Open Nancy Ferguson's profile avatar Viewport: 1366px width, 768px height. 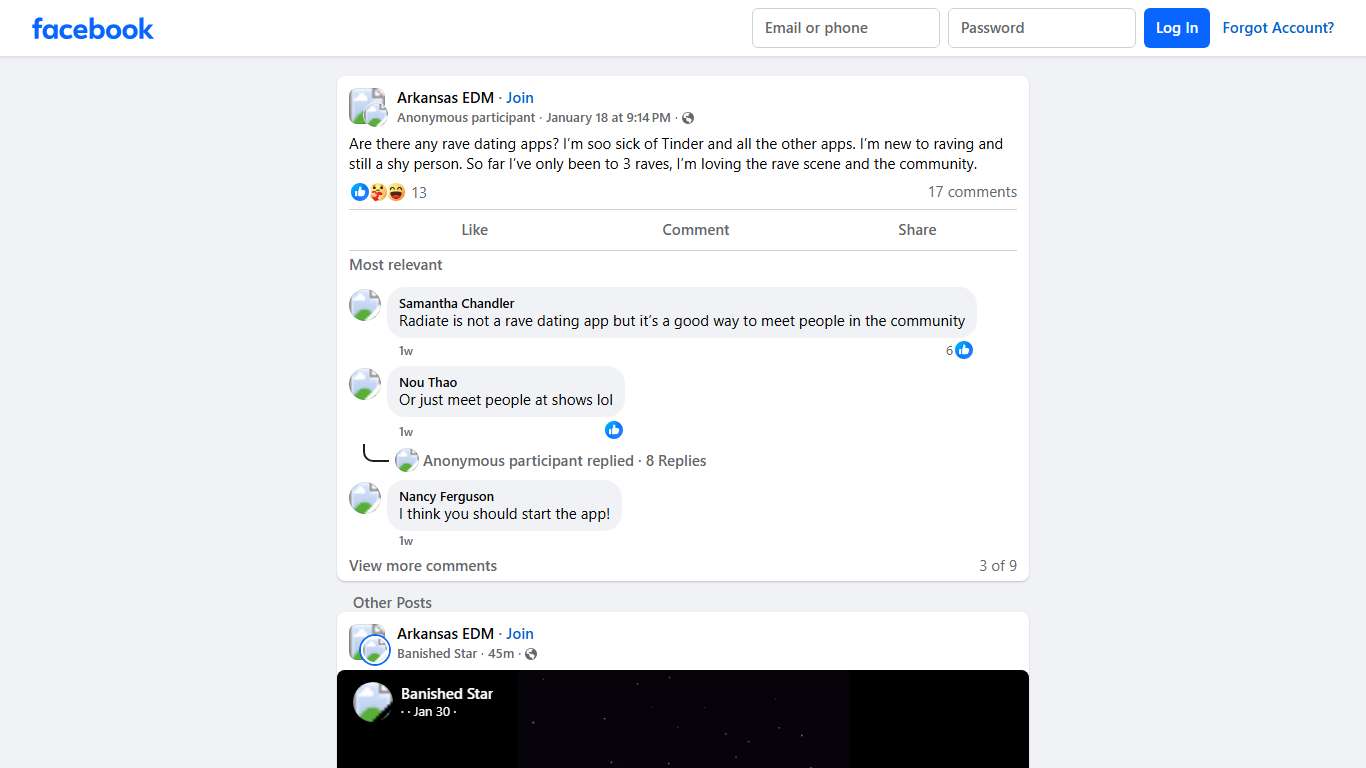(x=365, y=498)
